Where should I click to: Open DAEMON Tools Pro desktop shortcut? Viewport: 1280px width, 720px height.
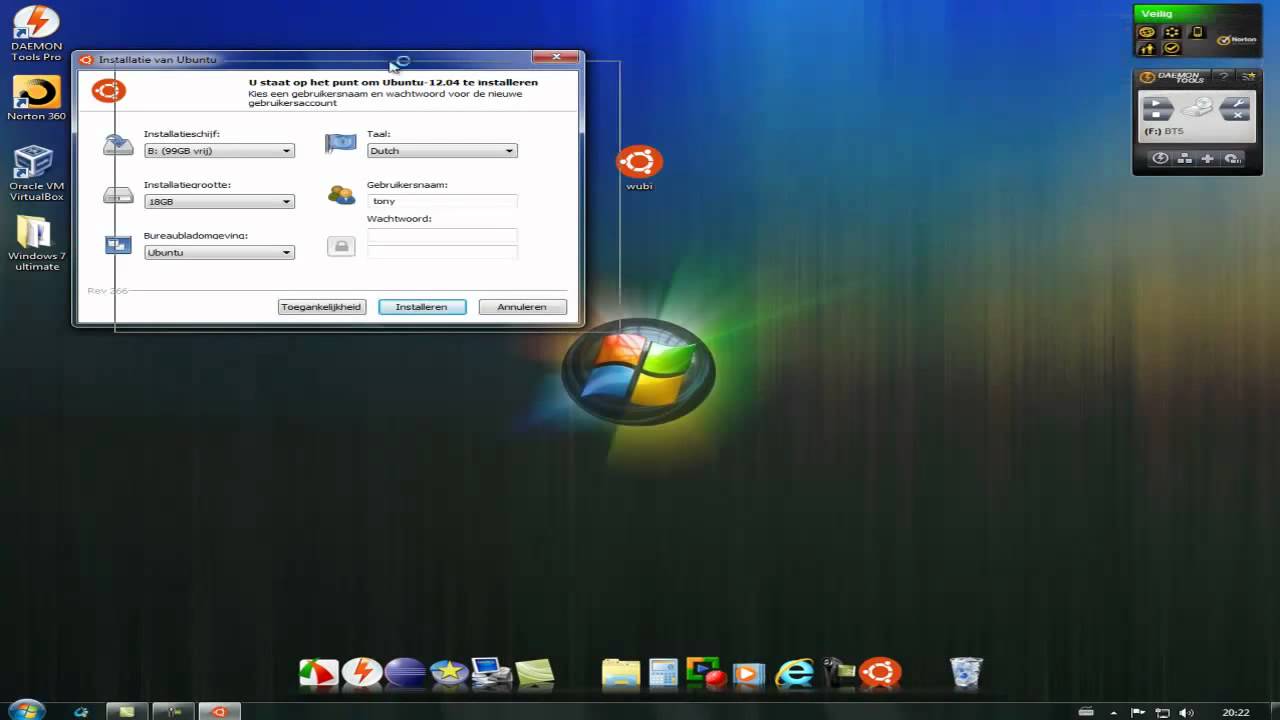coord(37,34)
